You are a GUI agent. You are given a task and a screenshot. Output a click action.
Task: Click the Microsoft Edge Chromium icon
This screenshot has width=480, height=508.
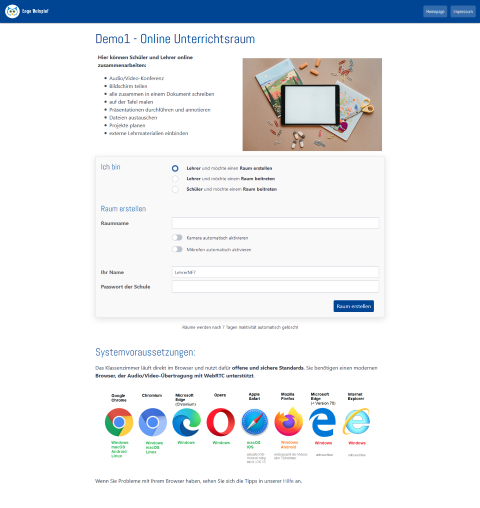click(186, 422)
